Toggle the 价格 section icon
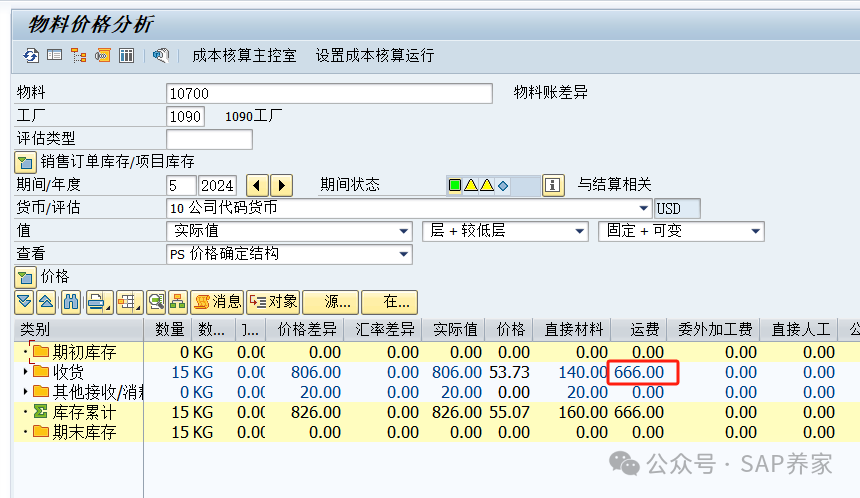Viewport: 860px width, 498px height. coord(25,278)
